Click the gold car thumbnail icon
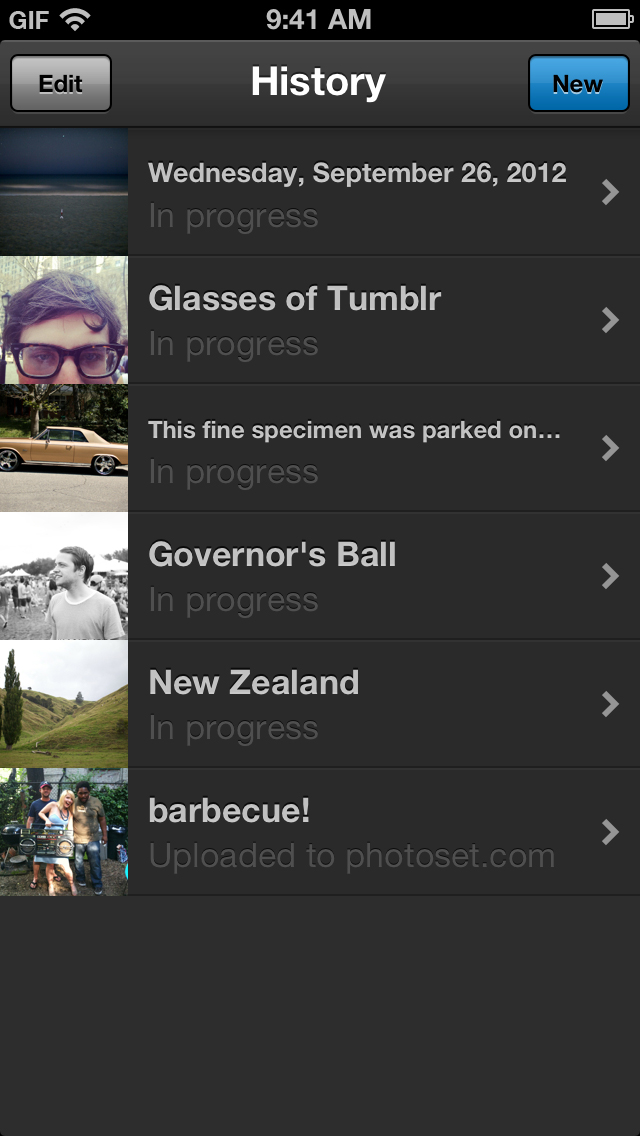Image resolution: width=640 pixels, height=1136 pixels. 63,448
